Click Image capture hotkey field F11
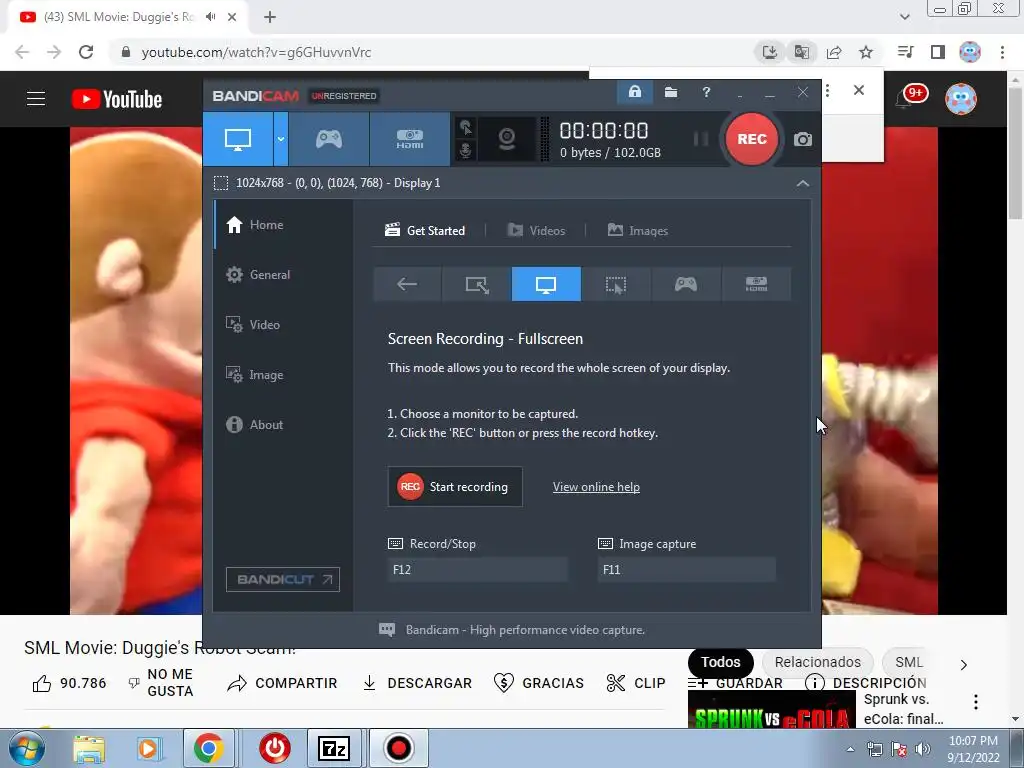Image resolution: width=1024 pixels, height=768 pixels. 686,569
